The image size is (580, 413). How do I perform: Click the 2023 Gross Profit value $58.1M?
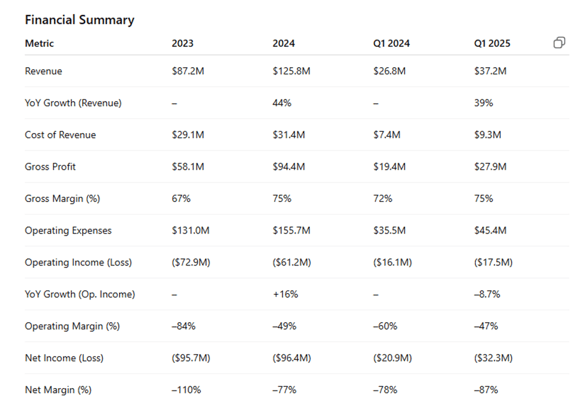point(188,166)
